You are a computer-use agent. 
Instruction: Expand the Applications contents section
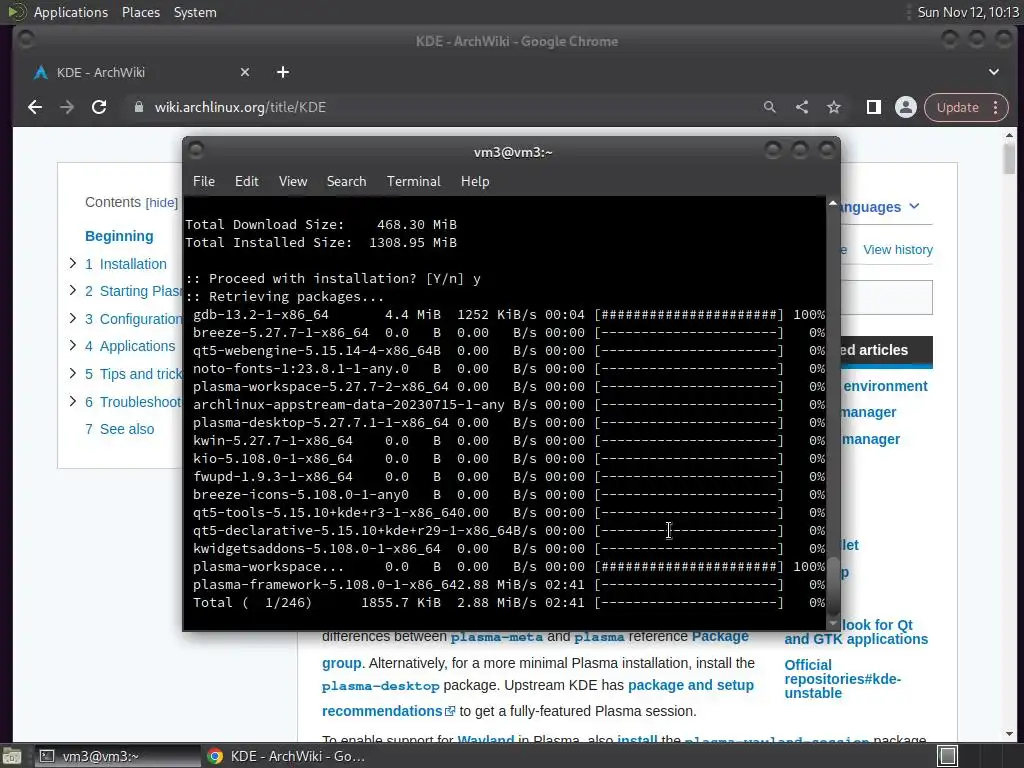click(72, 345)
